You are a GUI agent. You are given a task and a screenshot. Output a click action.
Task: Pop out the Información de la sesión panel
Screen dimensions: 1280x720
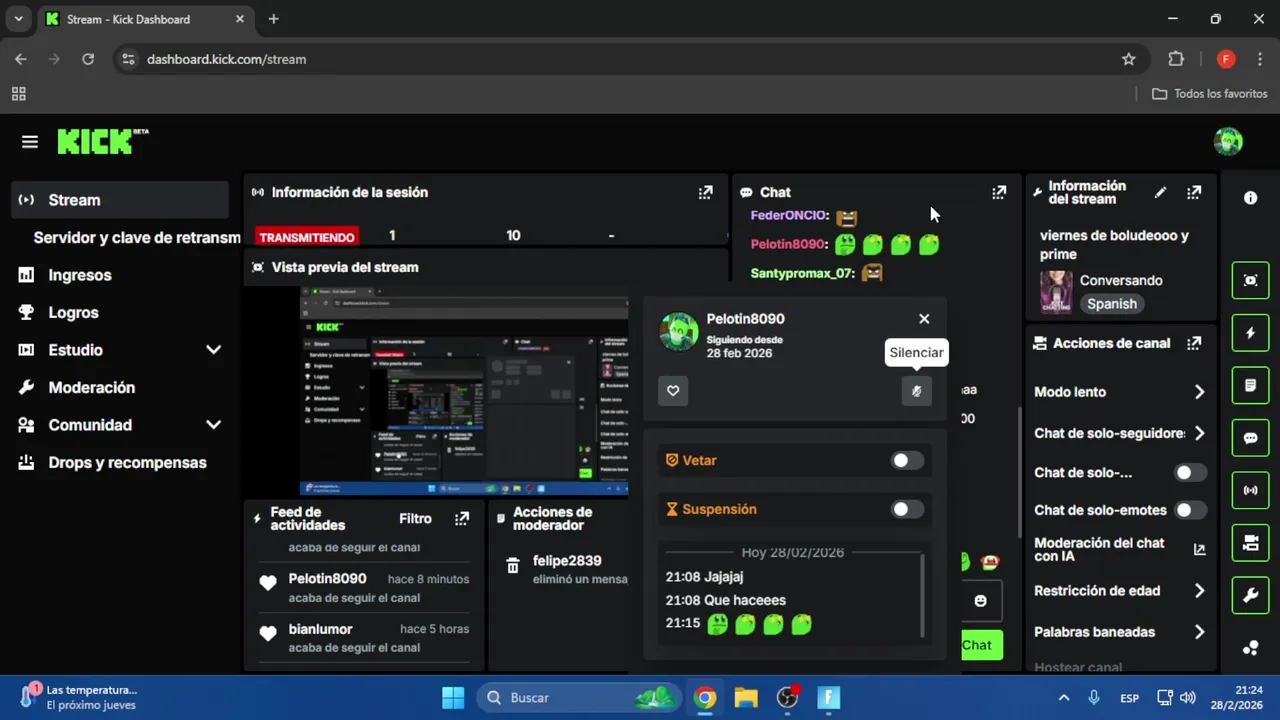click(706, 192)
